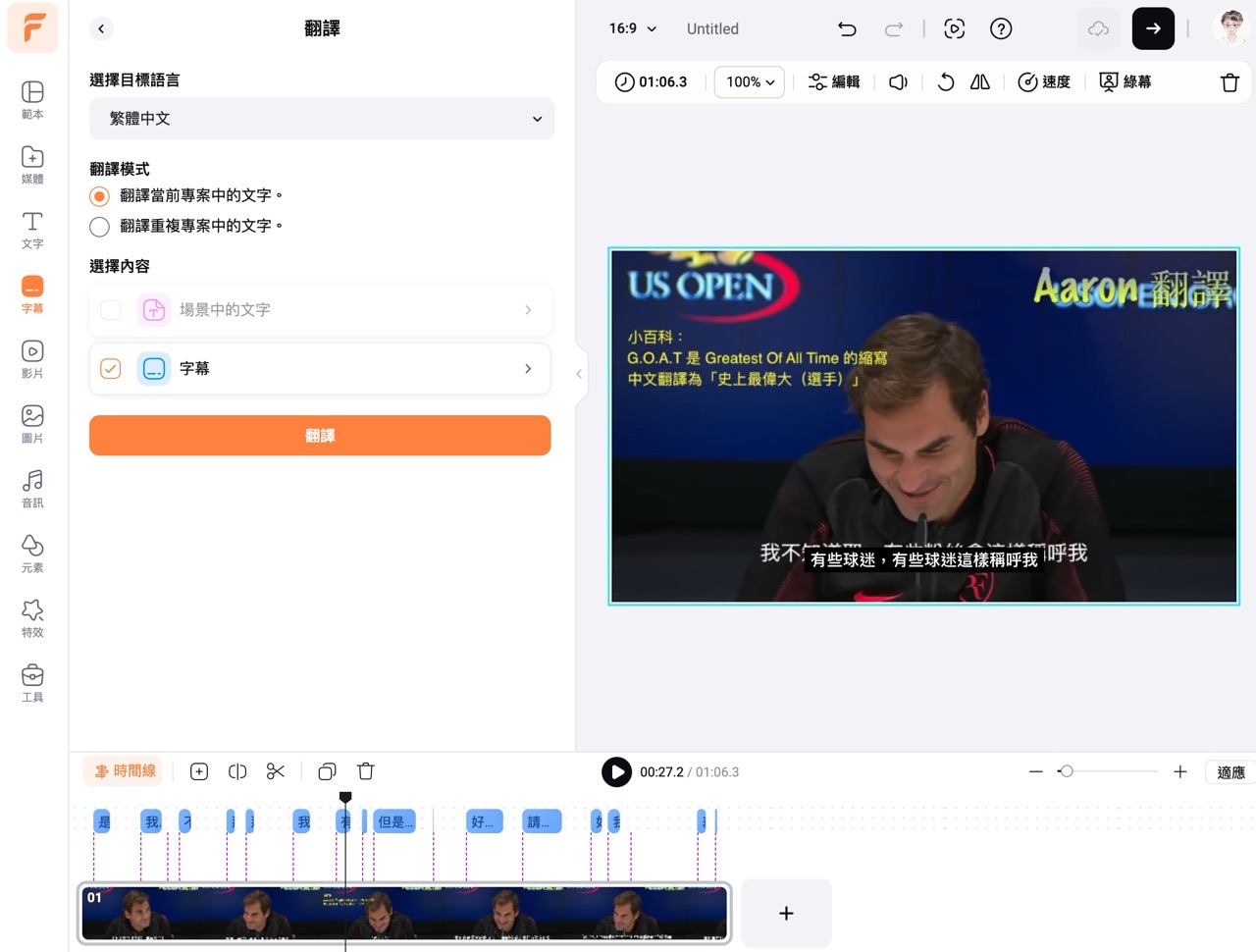Open the 音訊 audio panel
Screen dimensions: 1256x952
[x=32, y=489]
